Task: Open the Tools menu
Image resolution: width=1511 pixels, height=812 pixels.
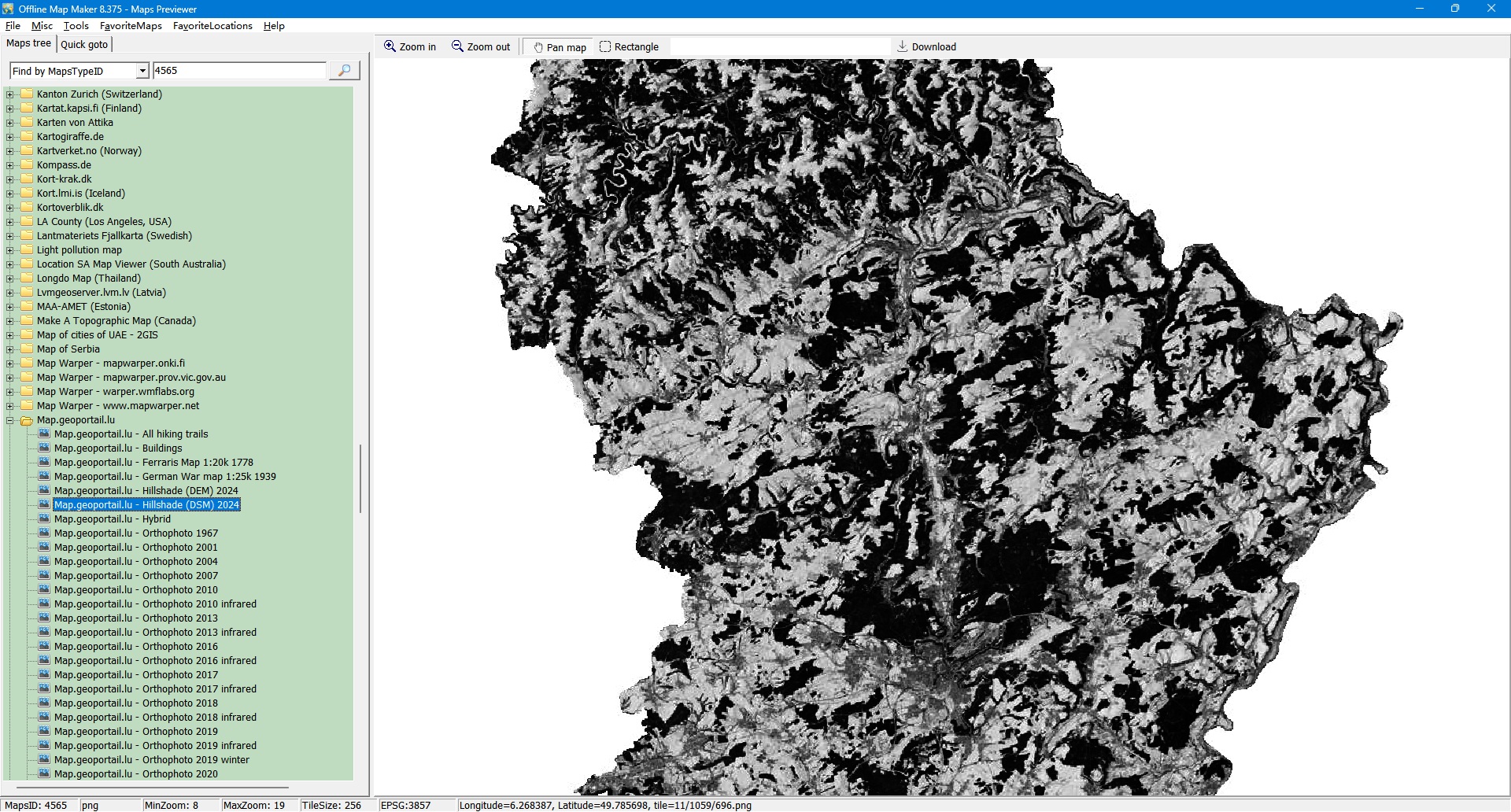Action: pyautogui.click(x=76, y=26)
